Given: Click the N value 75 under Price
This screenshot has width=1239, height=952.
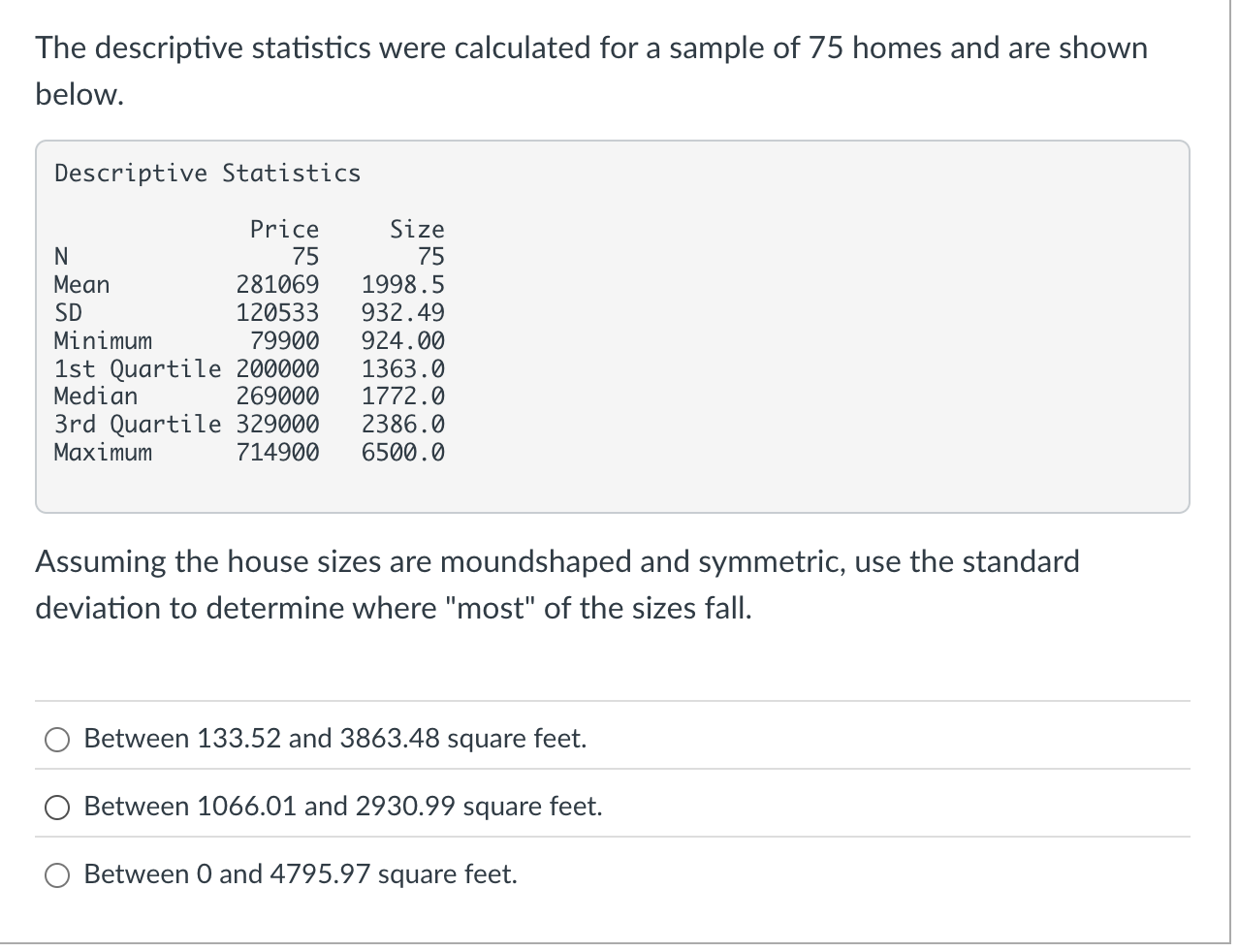Looking at the screenshot, I should pos(306,256).
